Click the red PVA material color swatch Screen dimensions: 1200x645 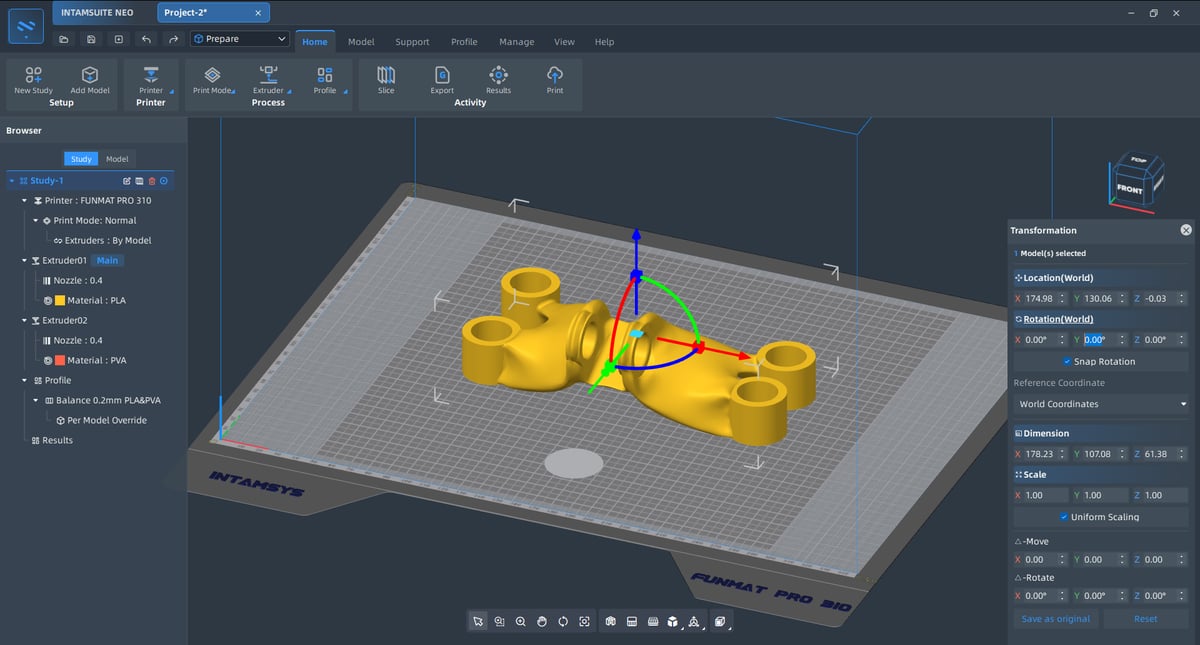60,361
